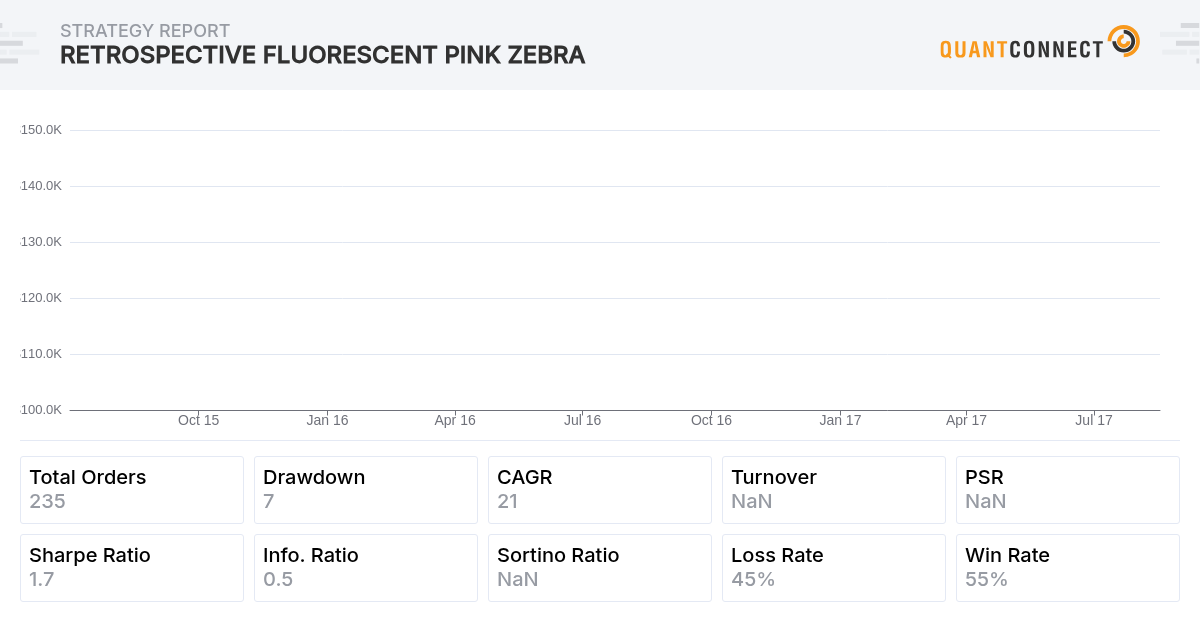This screenshot has height=632, width=1200.
Task: Click the Jan 16 axis tick label
Action: click(328, 420)
